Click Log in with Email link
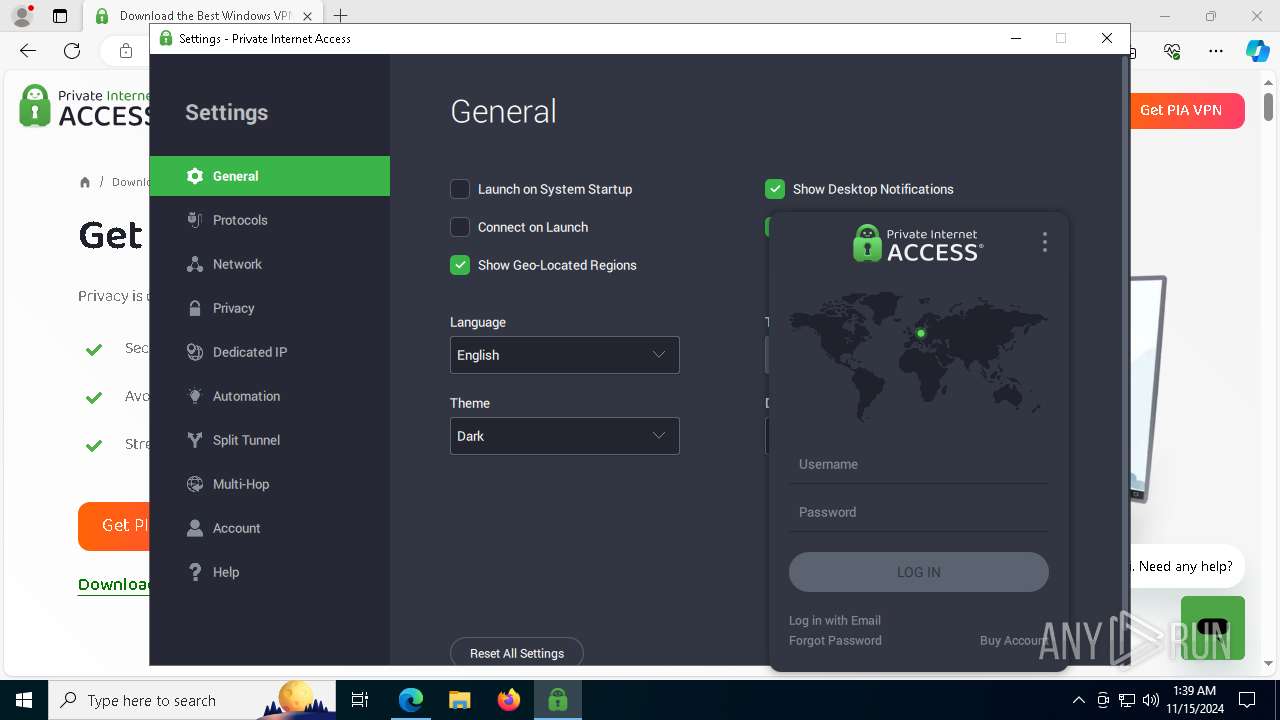The image size is (1280, 720). coord(835,620)
